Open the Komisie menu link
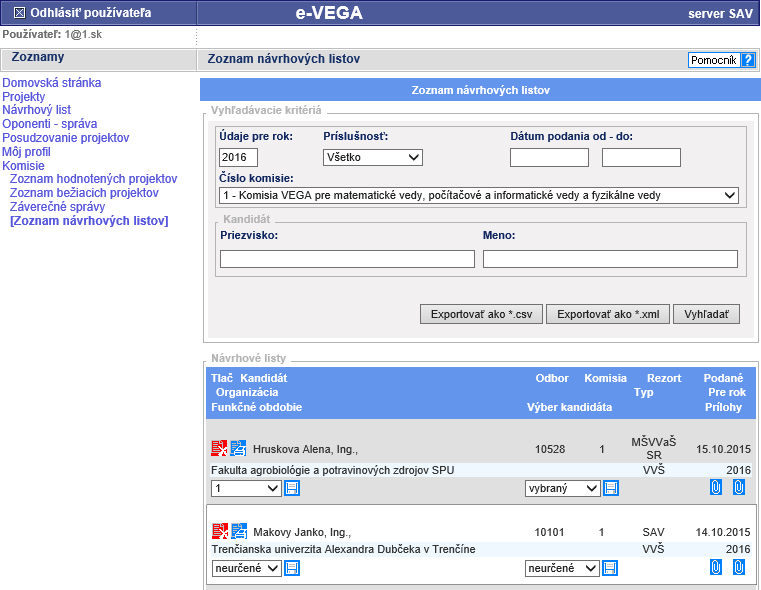This screenshot has height=590, width=761. tap(23, 165)
